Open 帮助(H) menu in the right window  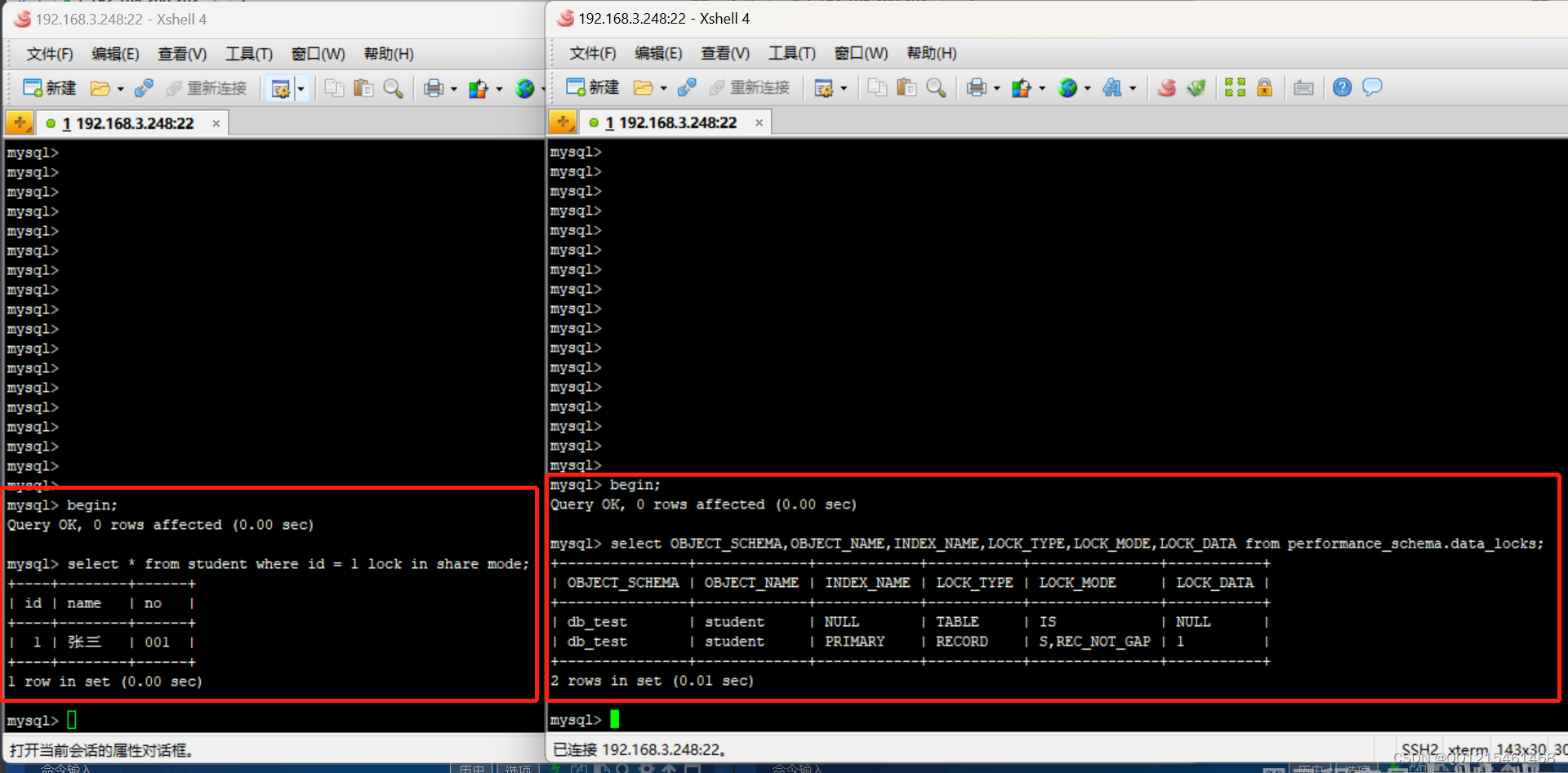[x=932, y=53]
